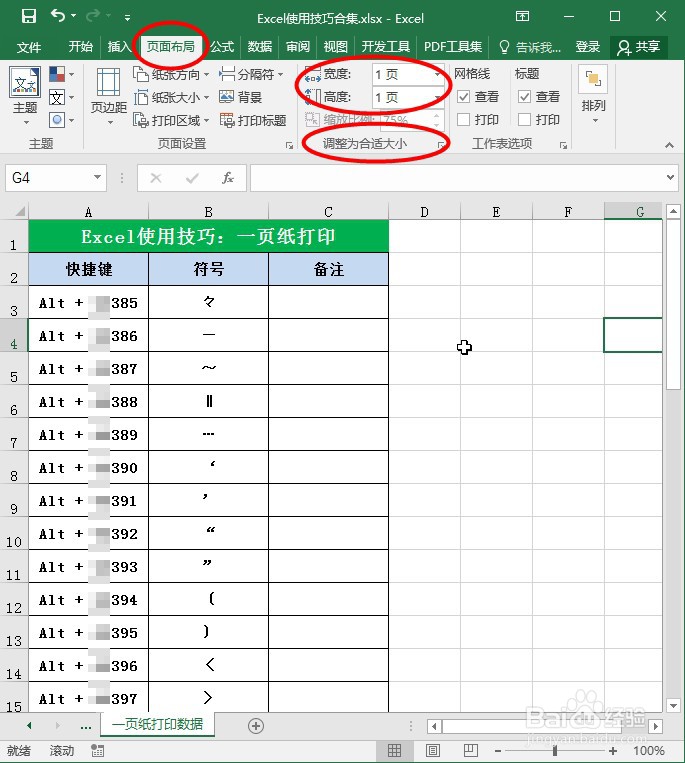
Task: Click the zoom out minus button
Action: tap(497, 751)
